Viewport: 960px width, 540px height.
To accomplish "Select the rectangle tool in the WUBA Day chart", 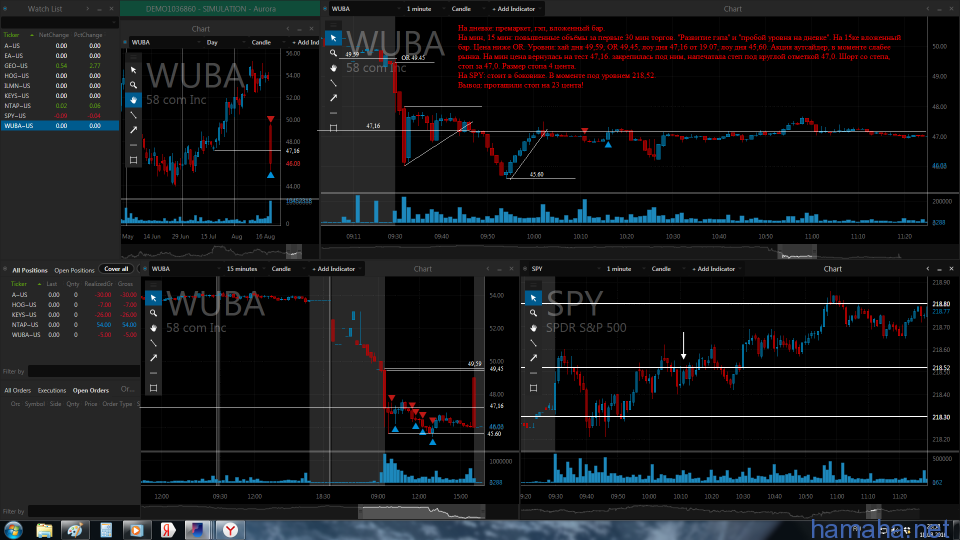I will [x=133, y=160].
